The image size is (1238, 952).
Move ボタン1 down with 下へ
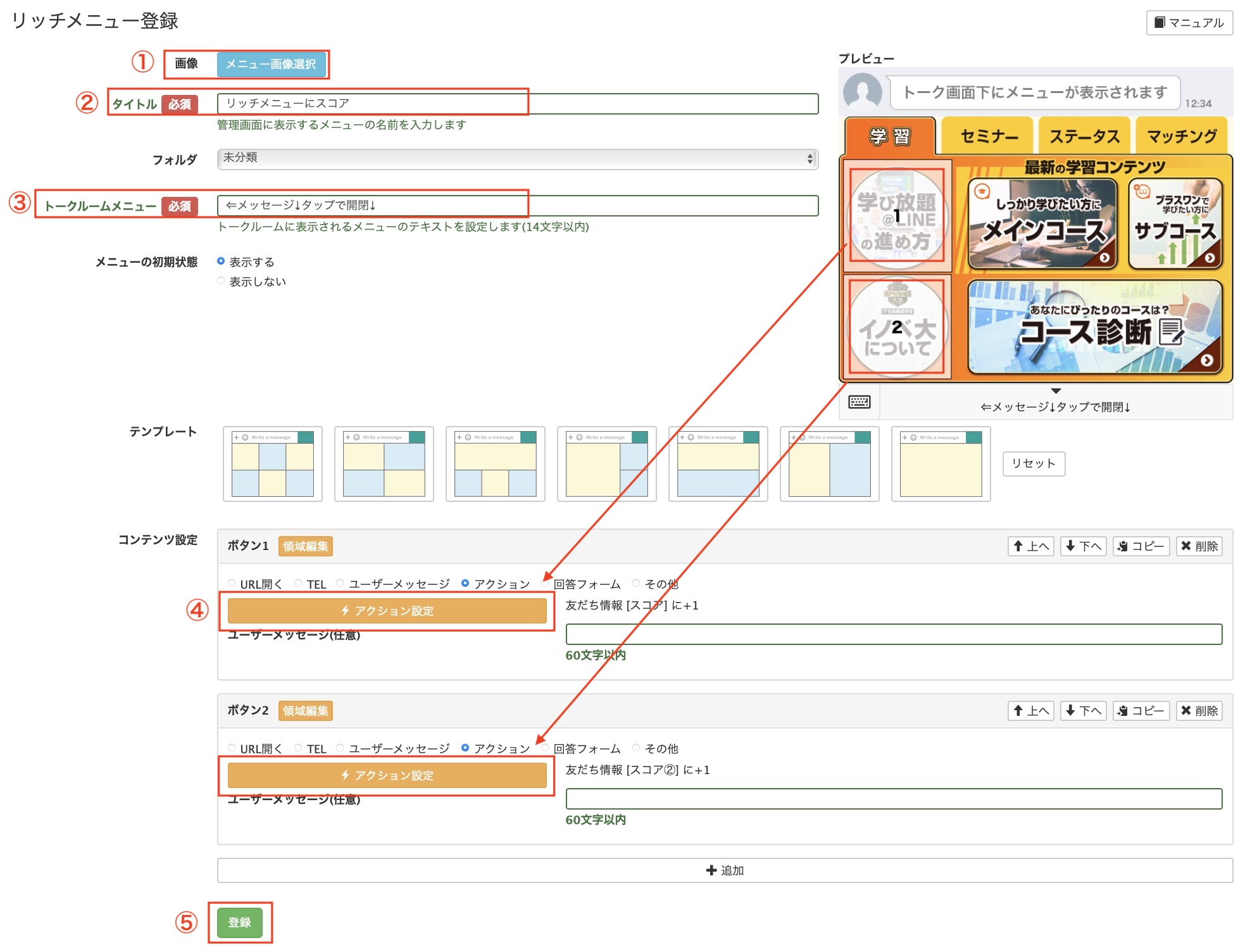1083,546
